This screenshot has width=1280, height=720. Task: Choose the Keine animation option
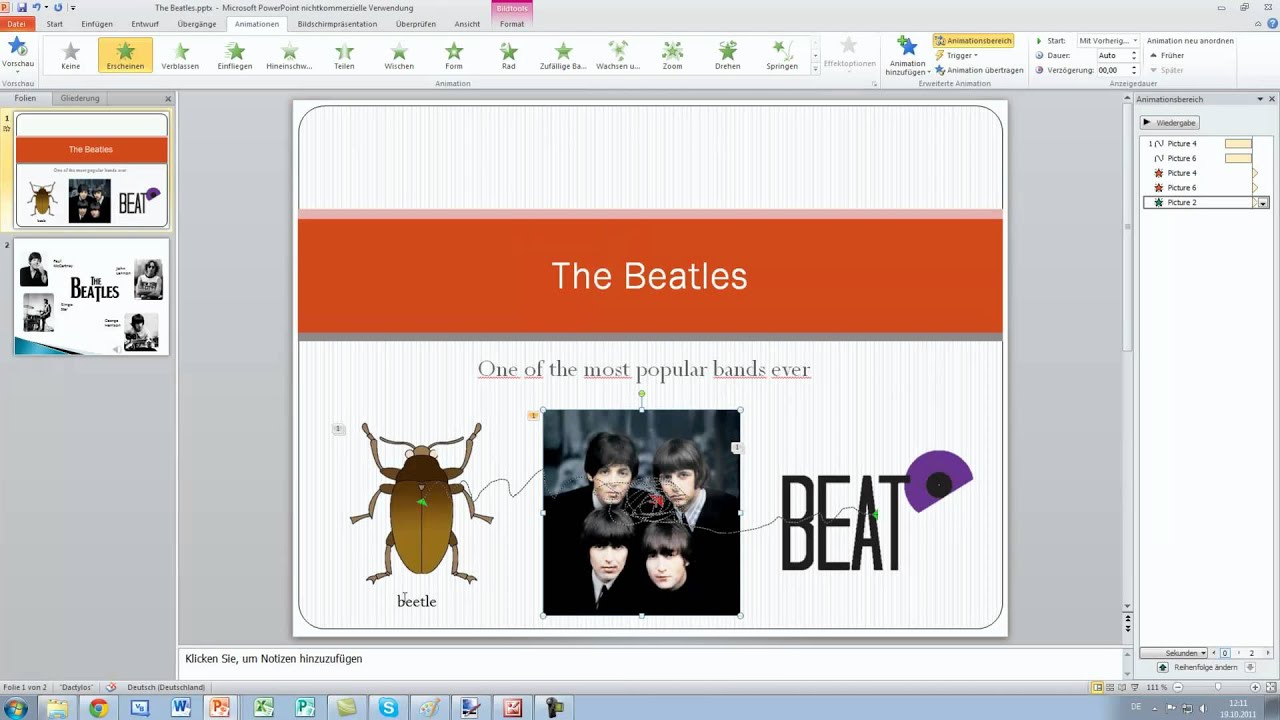pyautogui.click(x=71, y=56)
